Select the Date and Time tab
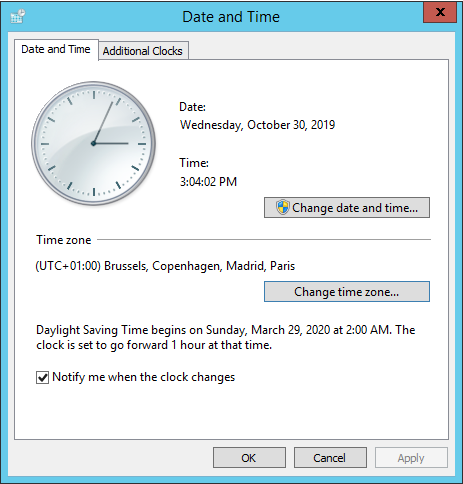Screen dimensions: 463x484 coord(56,50)
